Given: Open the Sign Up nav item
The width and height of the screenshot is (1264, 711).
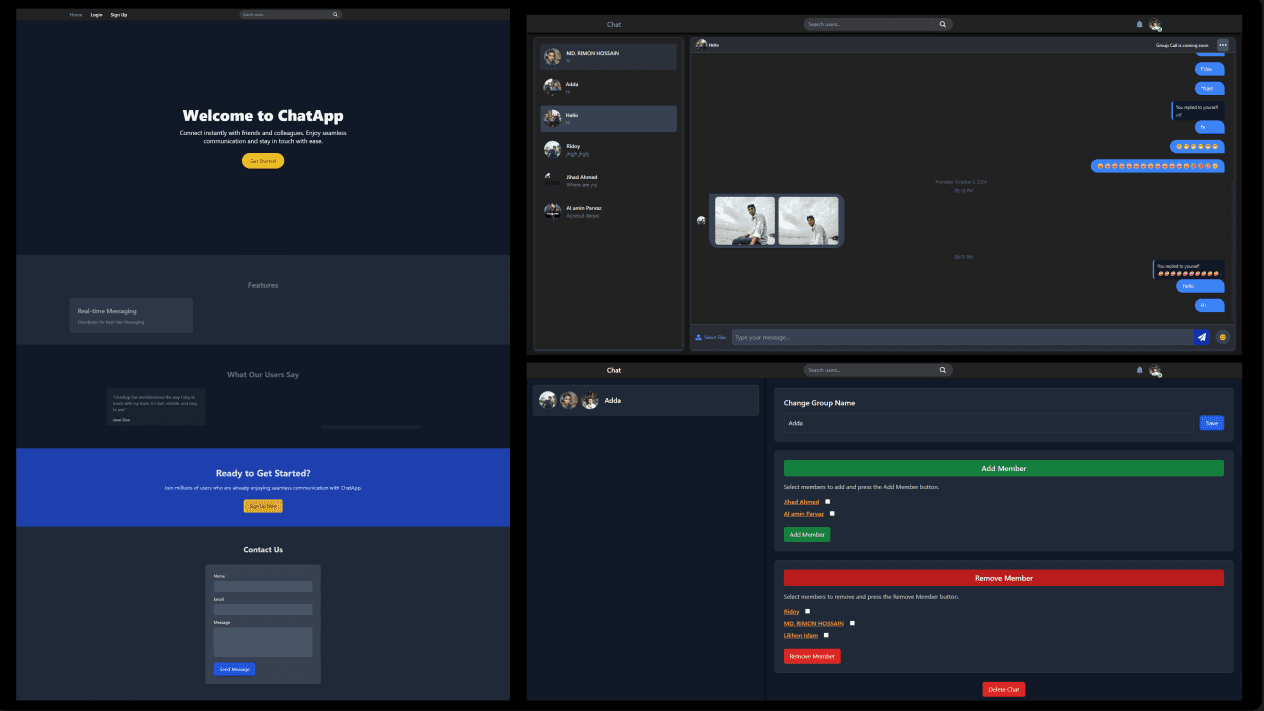Looking at the screenshot, I should coord(119,15).
